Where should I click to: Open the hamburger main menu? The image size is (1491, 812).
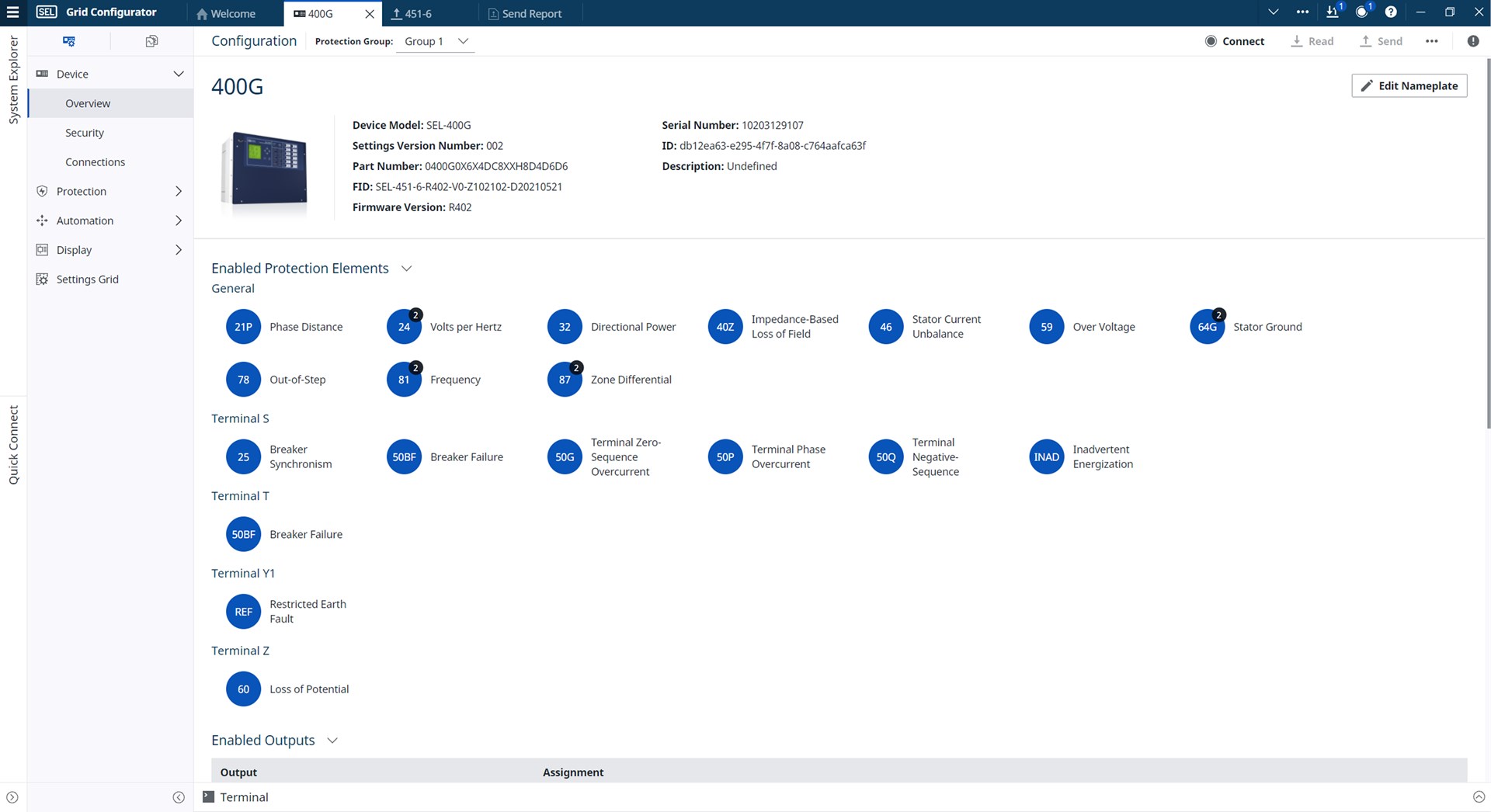12,12
